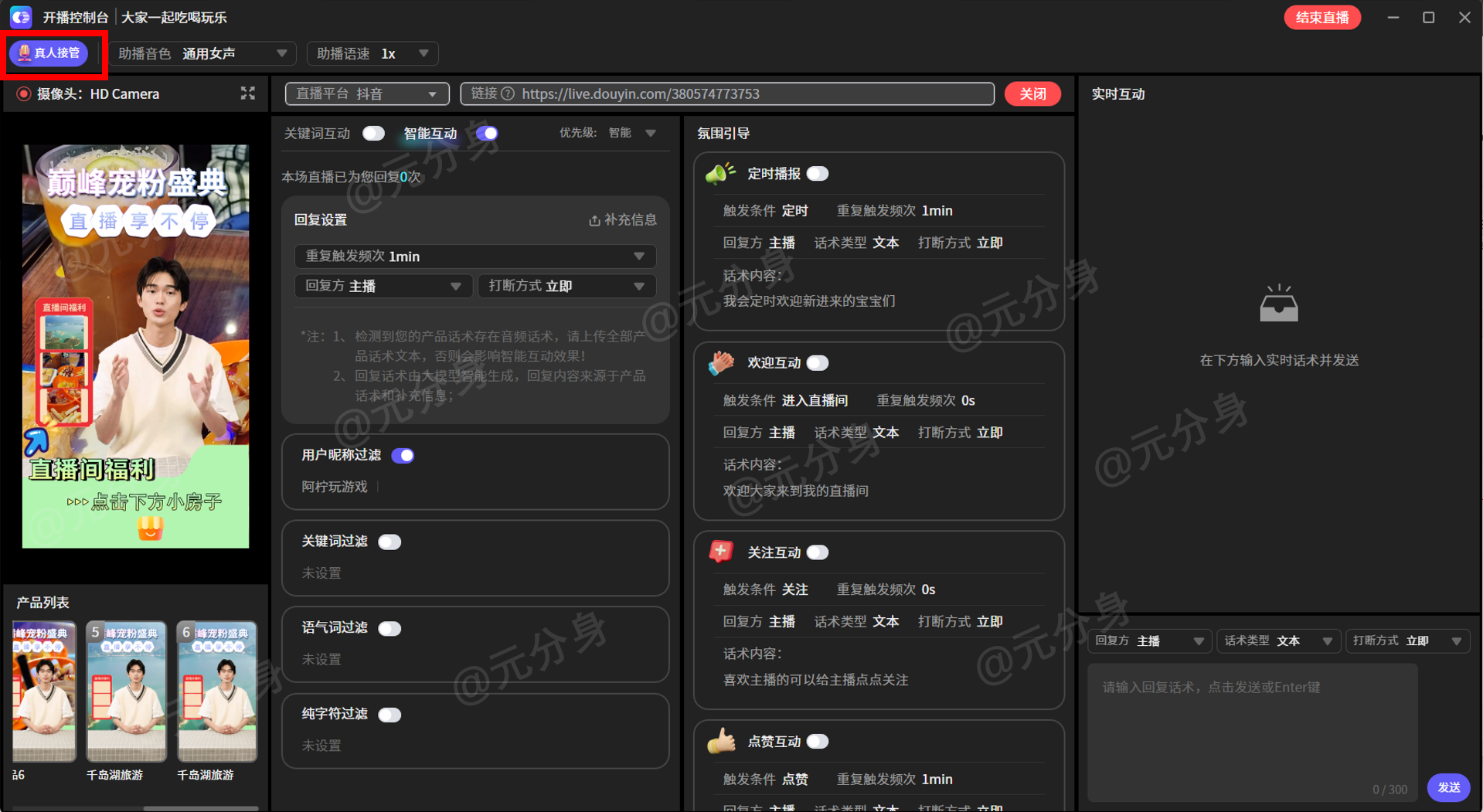
Task: Toggle the 智能互动 switch
Action: (x=487, y=134)
